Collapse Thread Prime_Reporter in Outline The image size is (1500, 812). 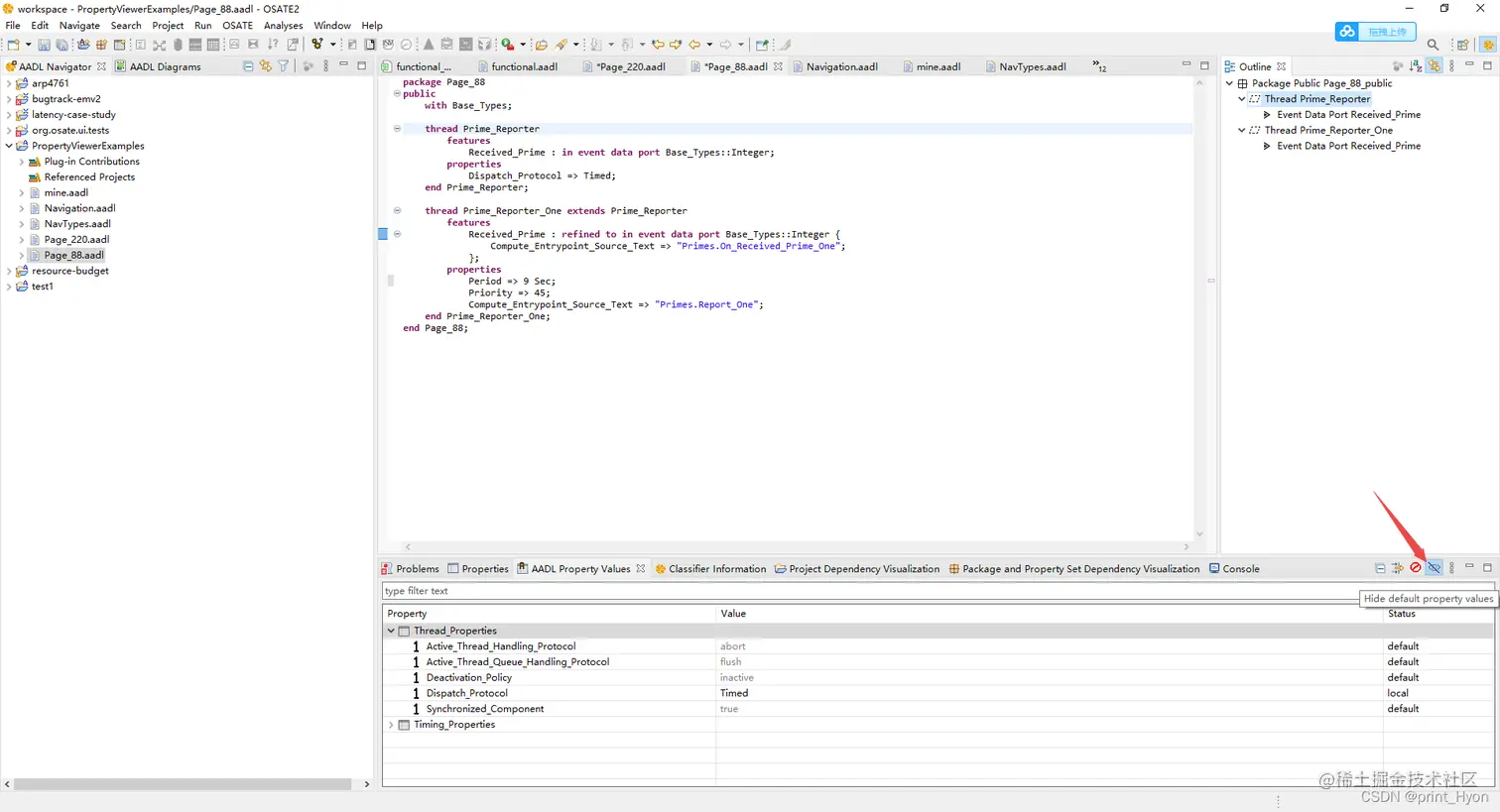pos(1241,99)
